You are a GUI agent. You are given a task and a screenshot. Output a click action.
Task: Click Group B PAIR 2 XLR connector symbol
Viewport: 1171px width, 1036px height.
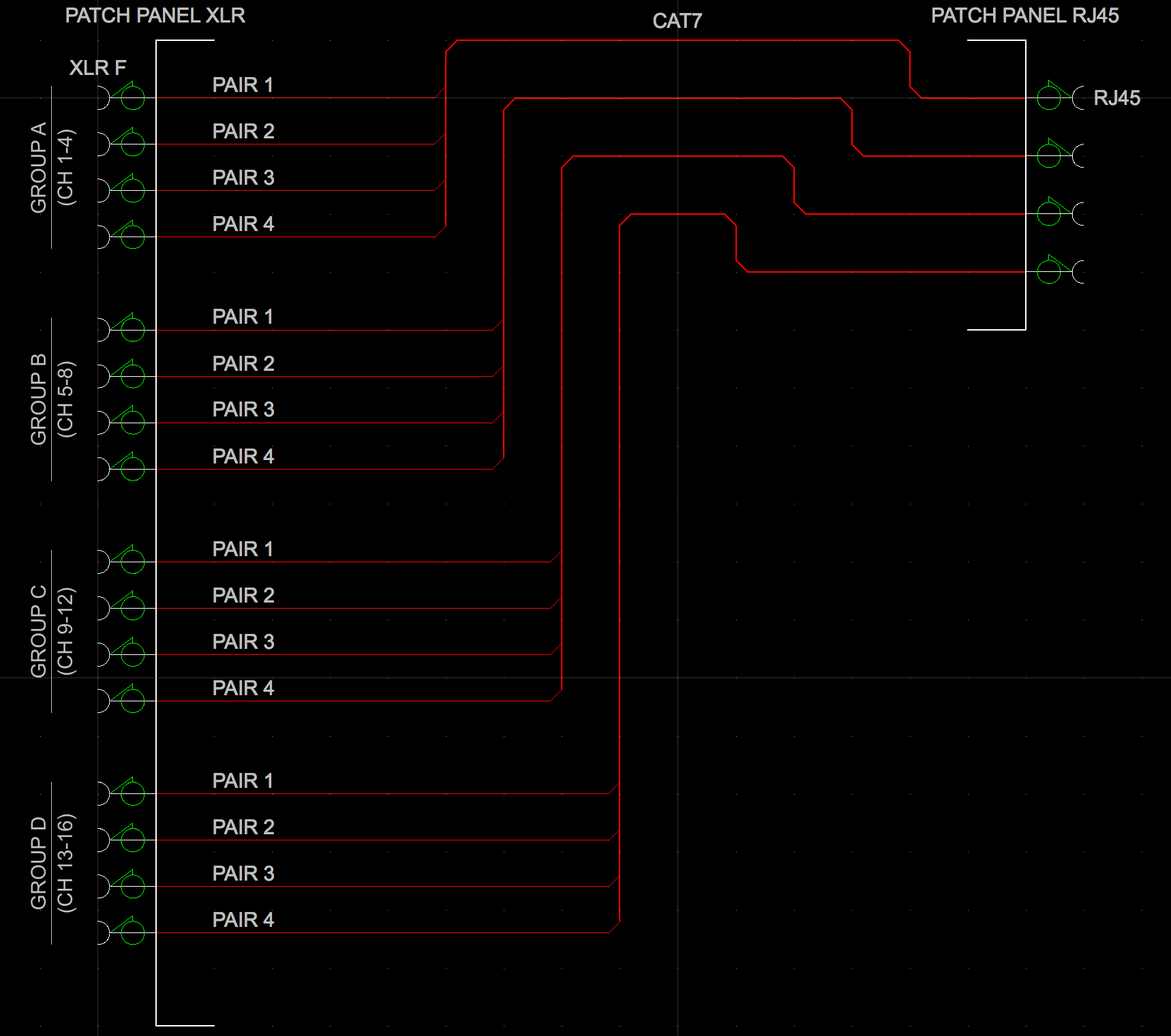pyautogui.click(x=121, y=374)
